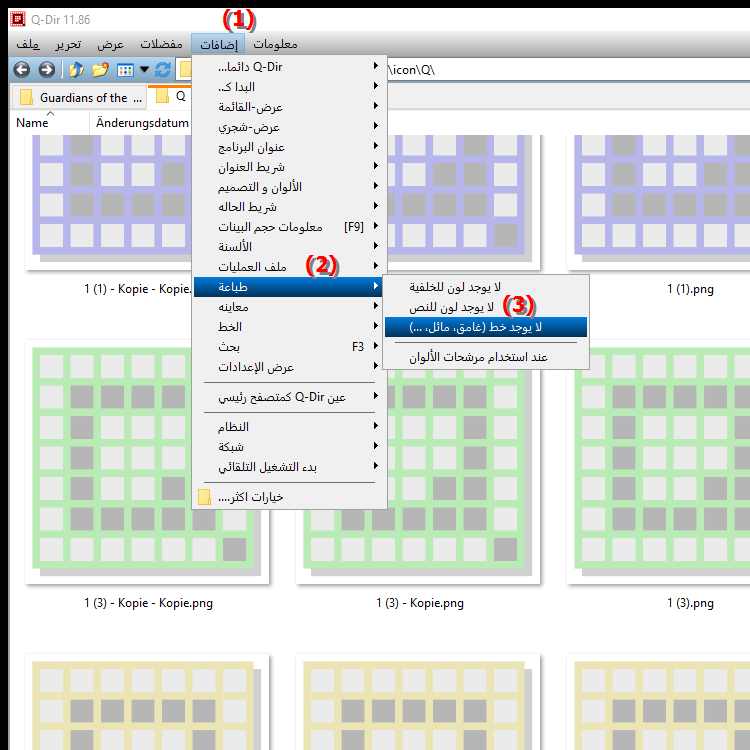The width and height of the screenshot is (750, 750).
Task: Open the الخط submenu
Action: tap(287, 327)
